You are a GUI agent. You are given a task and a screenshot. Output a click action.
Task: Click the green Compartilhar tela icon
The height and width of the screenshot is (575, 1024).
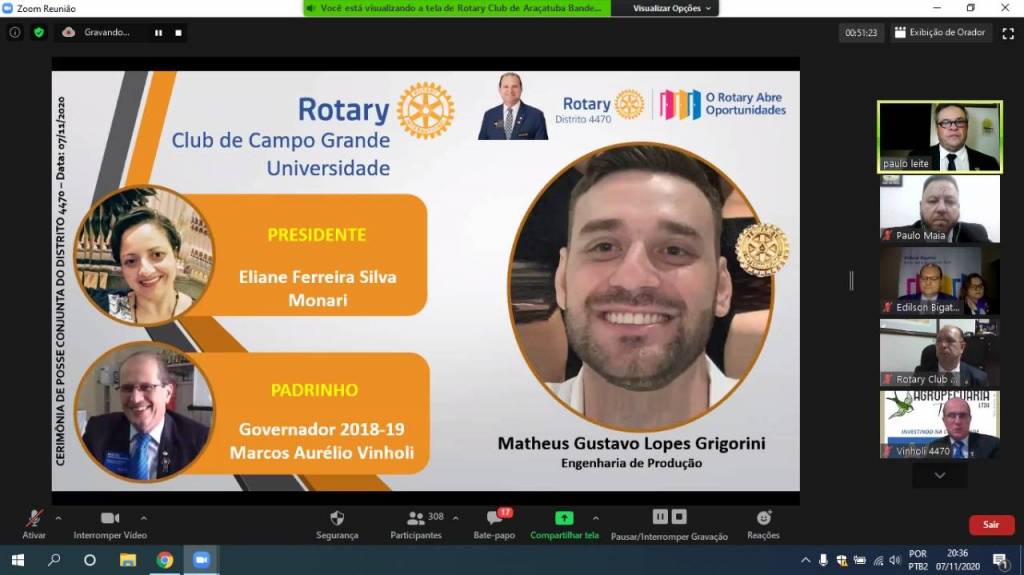pyautogui.click(x=564, y=518)
